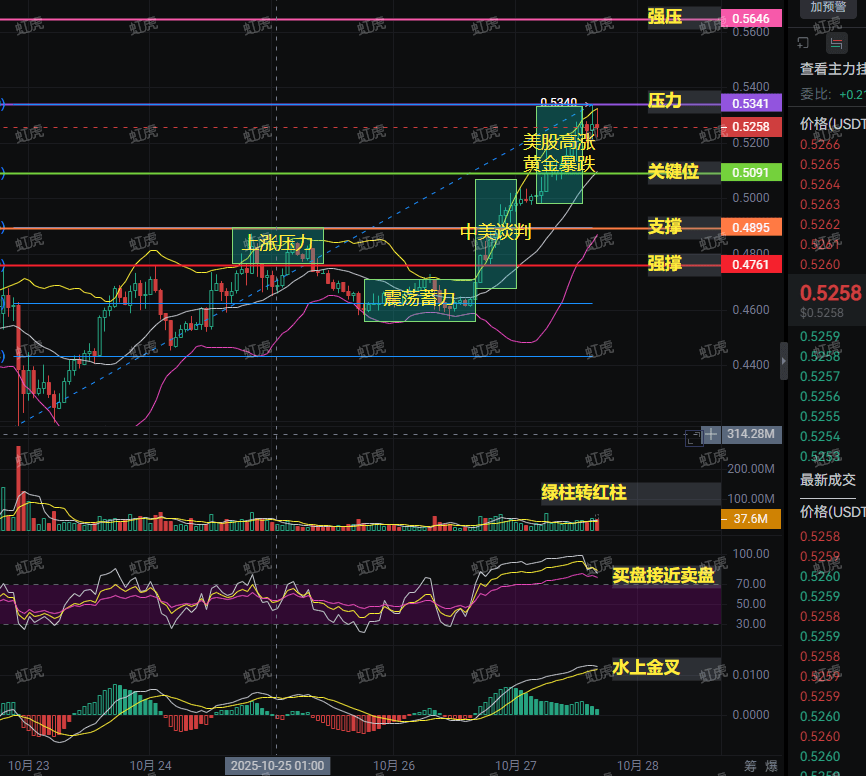866x776 pixels.
Task: Click the 委比 ratio label
Action: click(x=816, y=94)
